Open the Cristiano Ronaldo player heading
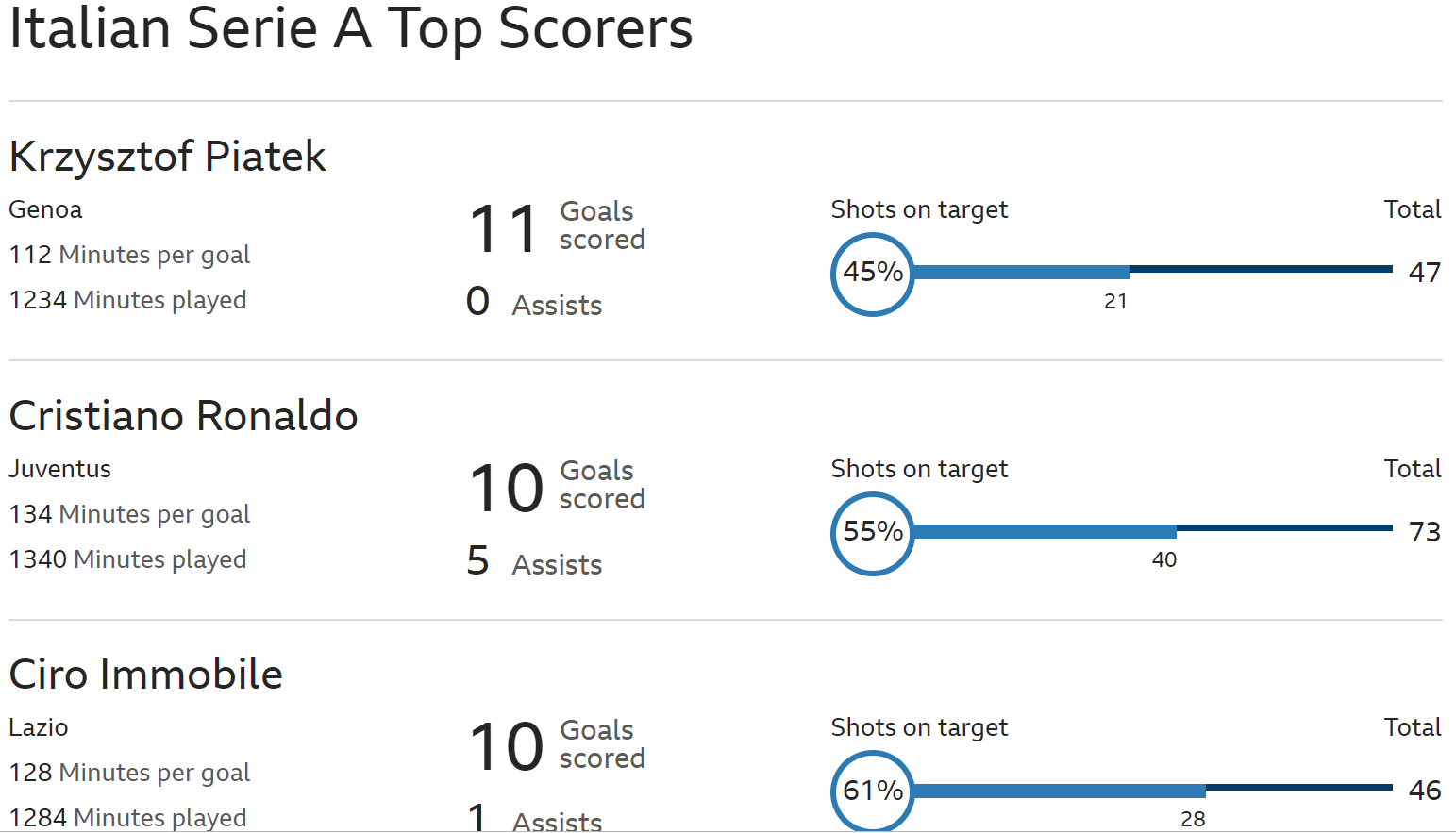The image size is (1456, 833). (x=183, y=416)
